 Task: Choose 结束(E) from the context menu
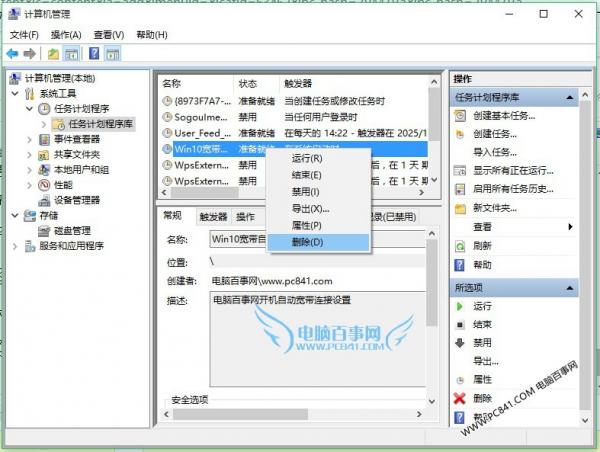318,175
